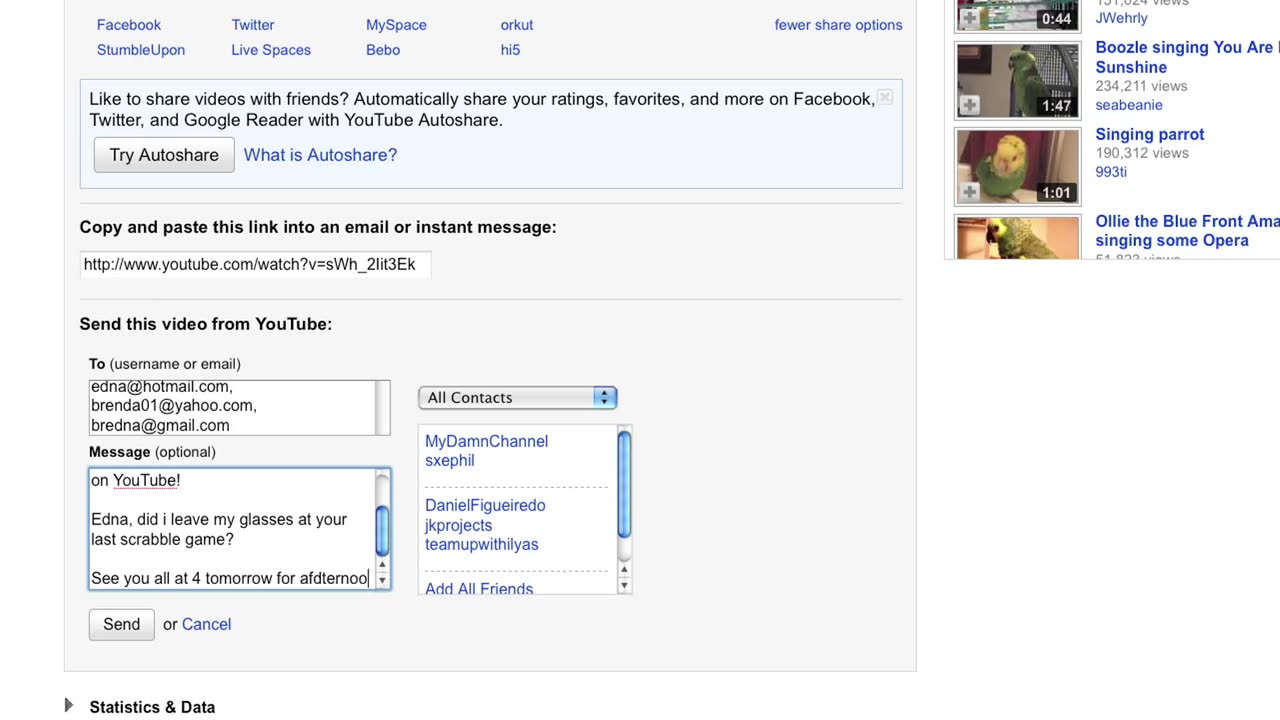This screenshot has height=720, width=1280.
Task: Add the 0:44 video to queue (plus icon)
Action: 969,18
